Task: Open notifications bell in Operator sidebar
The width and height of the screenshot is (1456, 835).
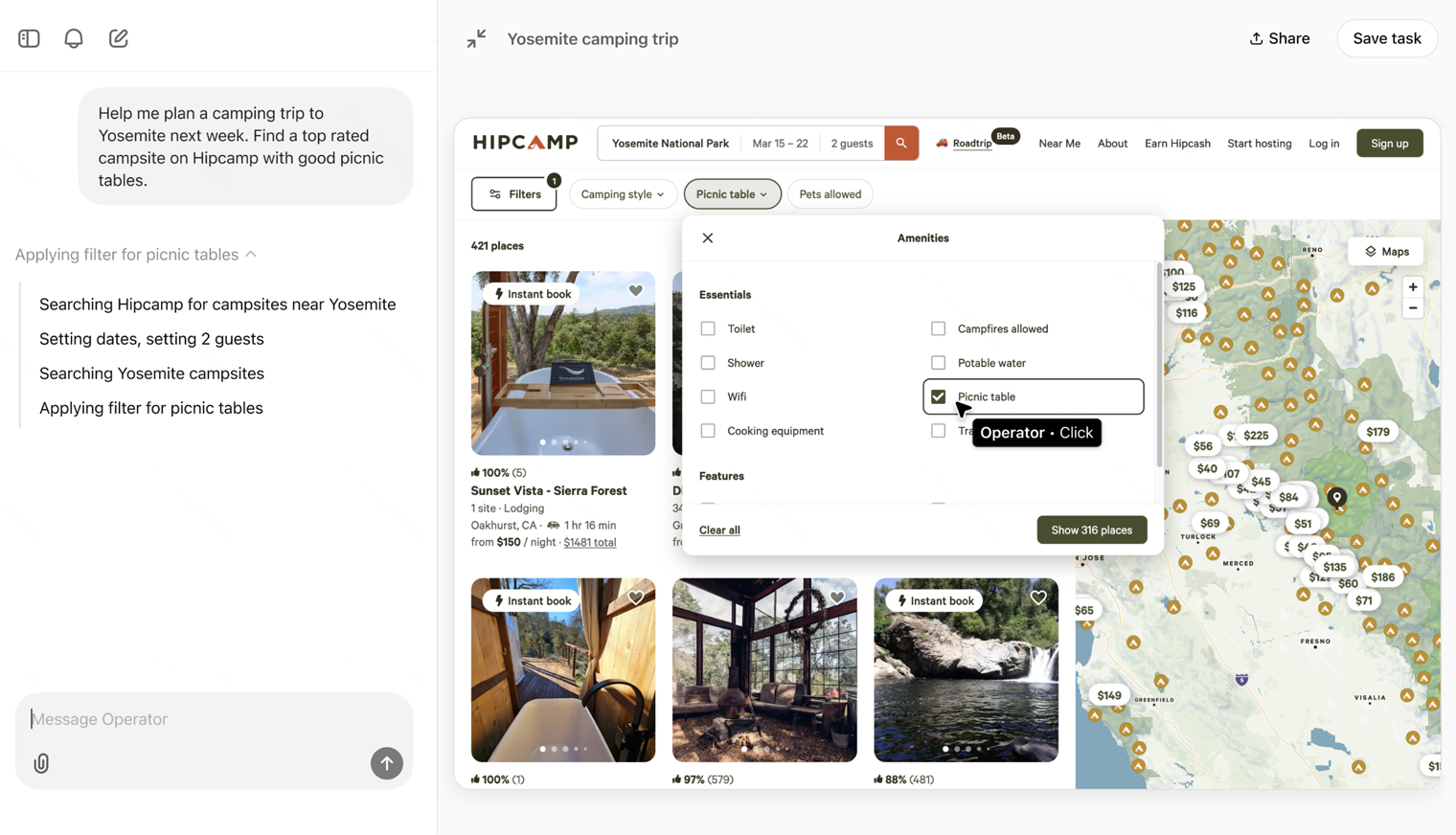Action: pos(74,38)
